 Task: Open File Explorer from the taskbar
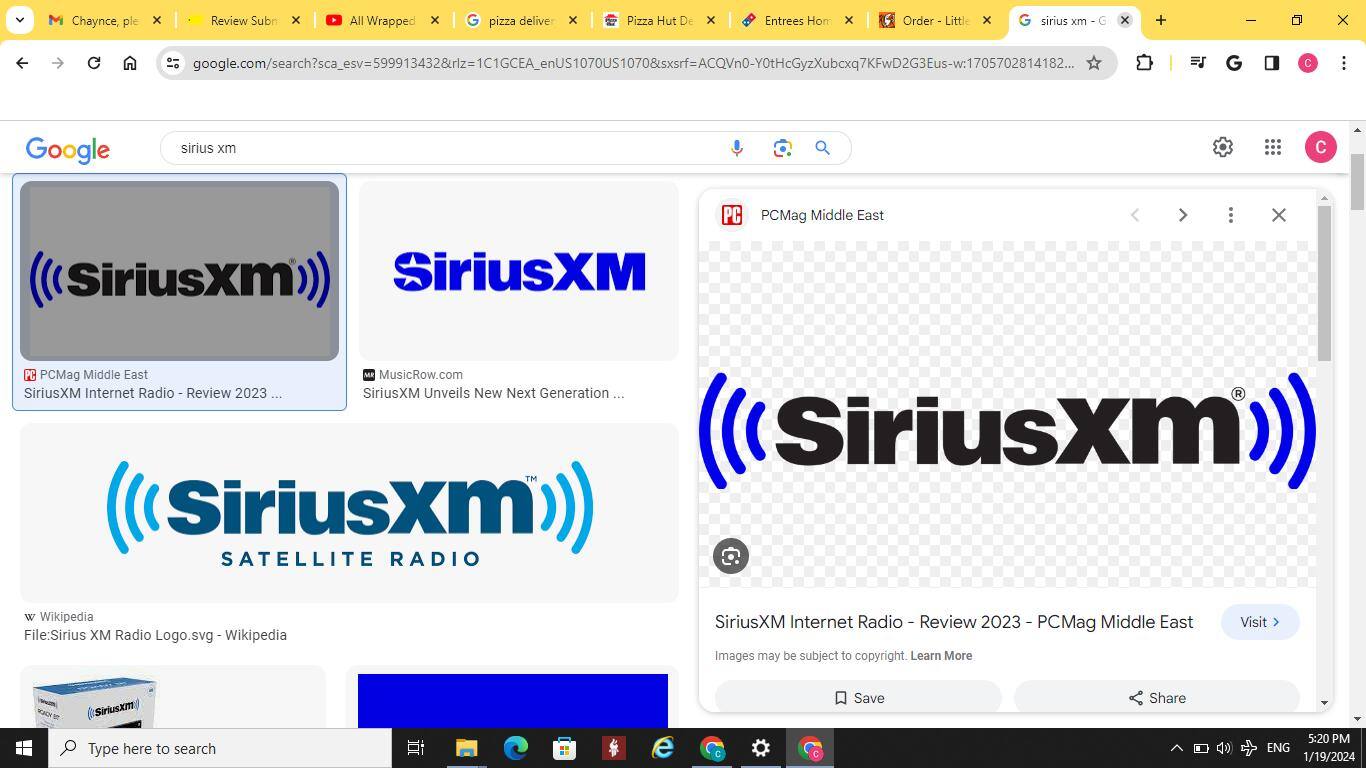coord(467,748)
